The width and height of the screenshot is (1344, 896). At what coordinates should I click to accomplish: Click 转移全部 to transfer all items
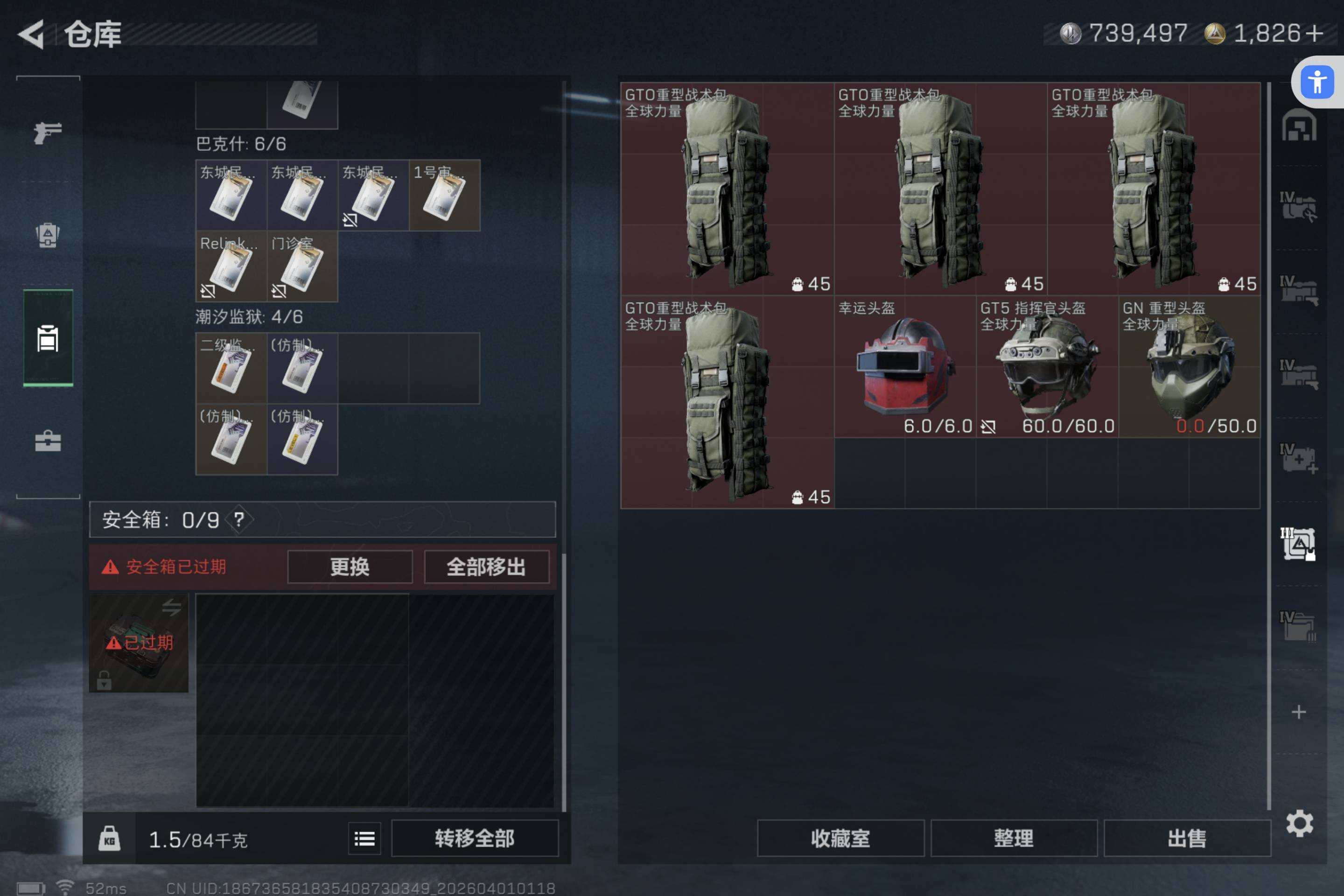(x=475, y=838)
